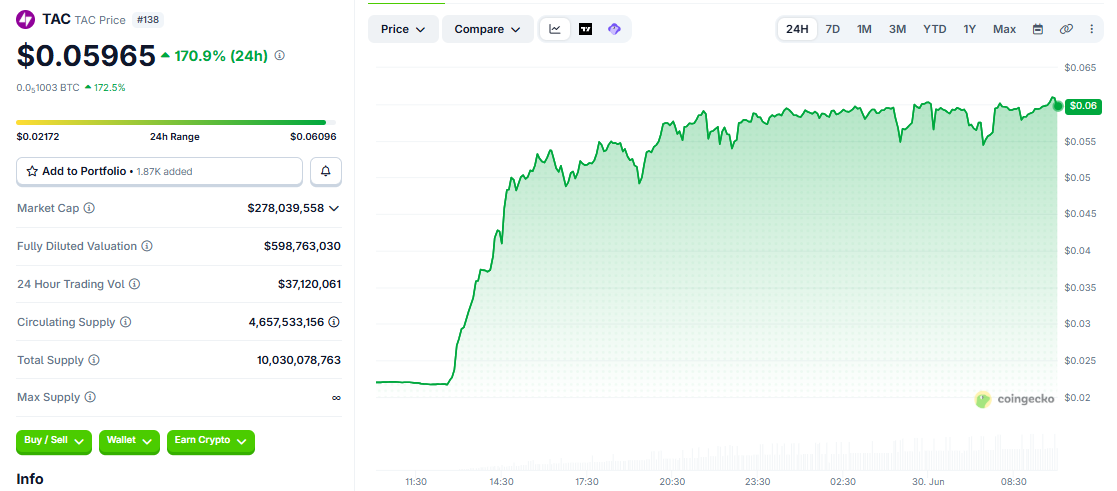This screenshot has height=491, width=1117.
Task: Switch to line chart view icon
Action: coord(555,29)
